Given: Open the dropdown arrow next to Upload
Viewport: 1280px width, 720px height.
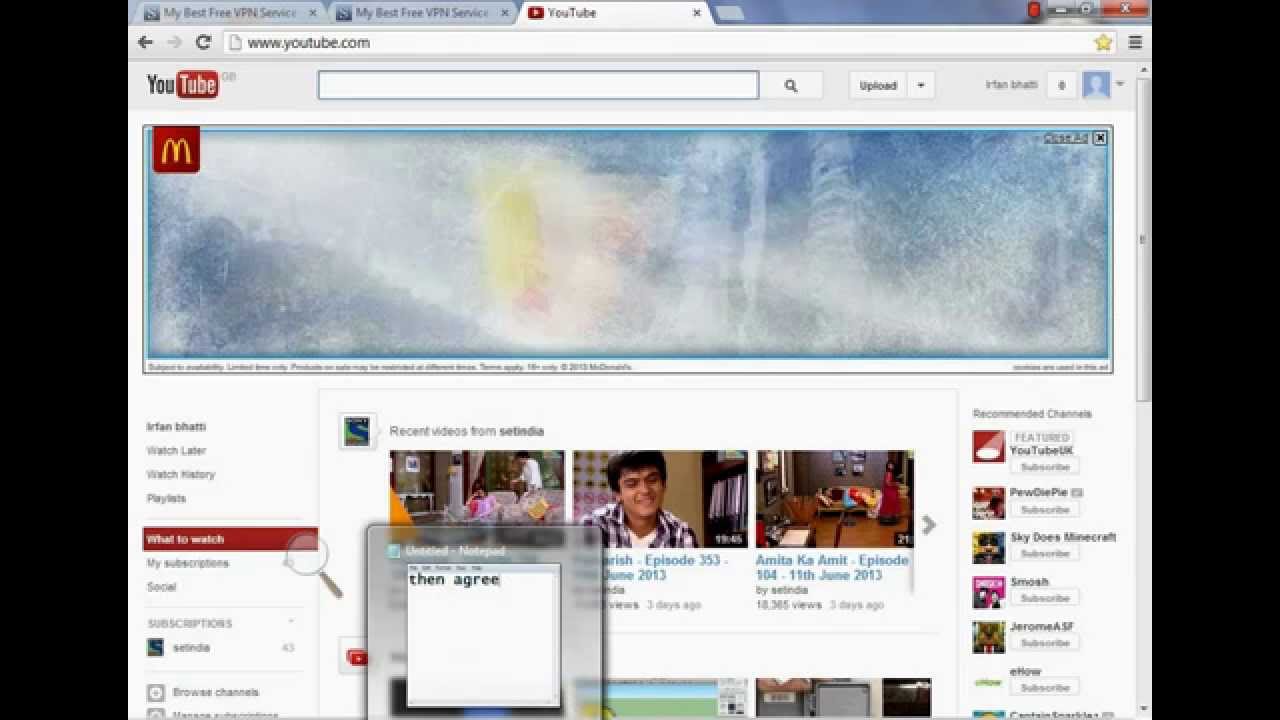Looking at the screenshot, I should click(921, 85).
